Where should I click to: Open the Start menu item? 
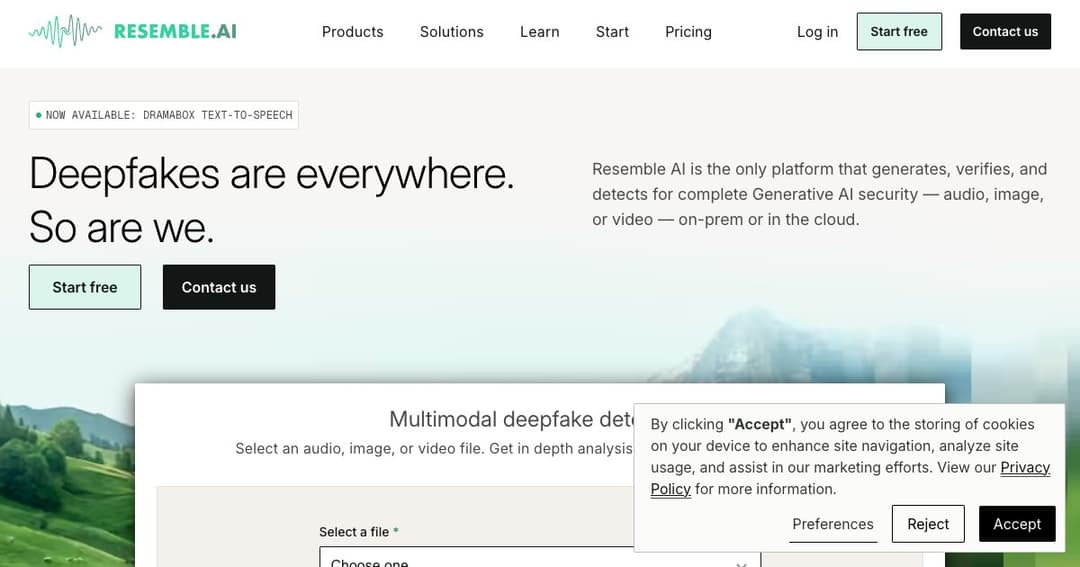[x=612, y=32]
